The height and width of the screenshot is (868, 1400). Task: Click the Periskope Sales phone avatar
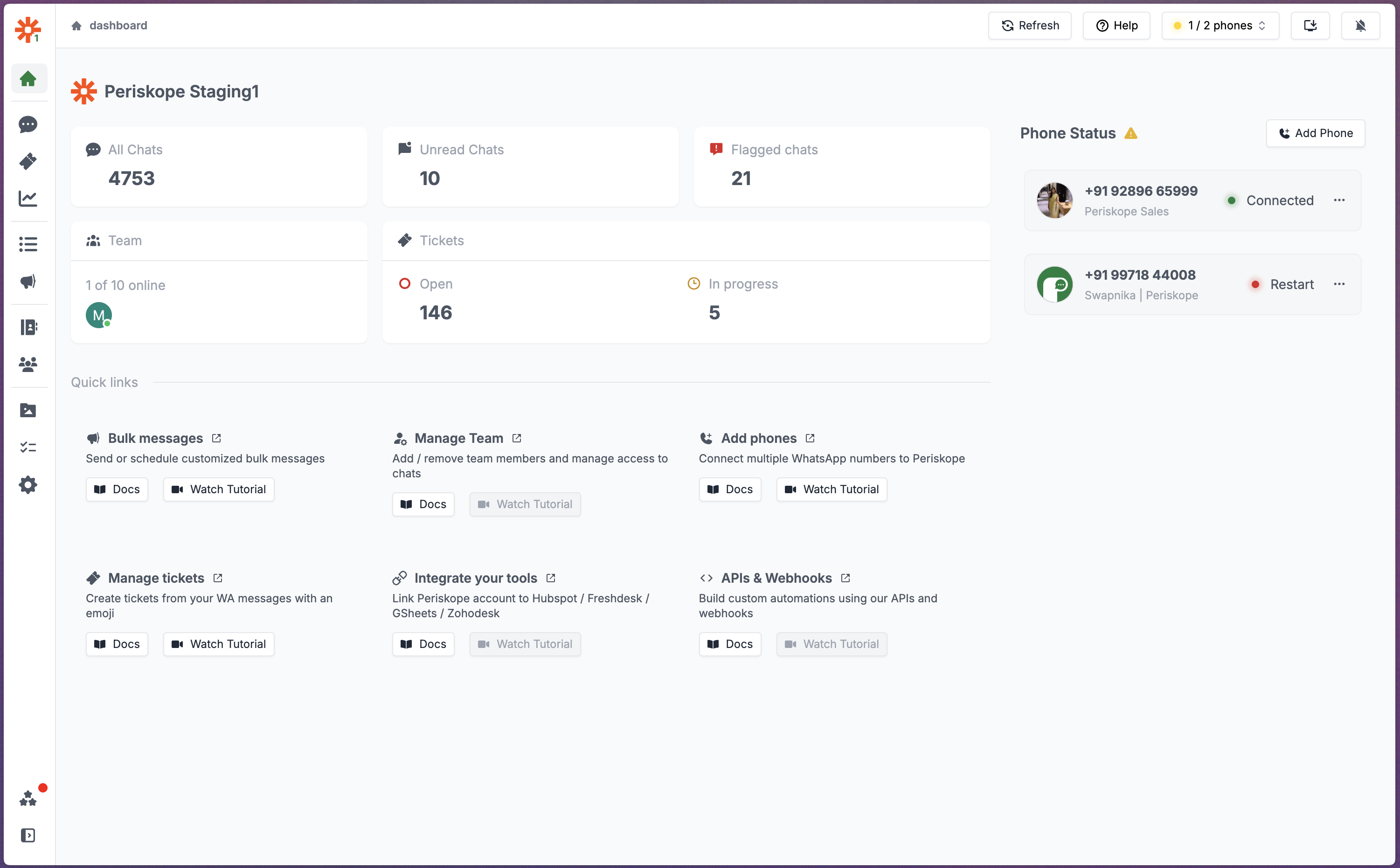[x=1054, y=200]
